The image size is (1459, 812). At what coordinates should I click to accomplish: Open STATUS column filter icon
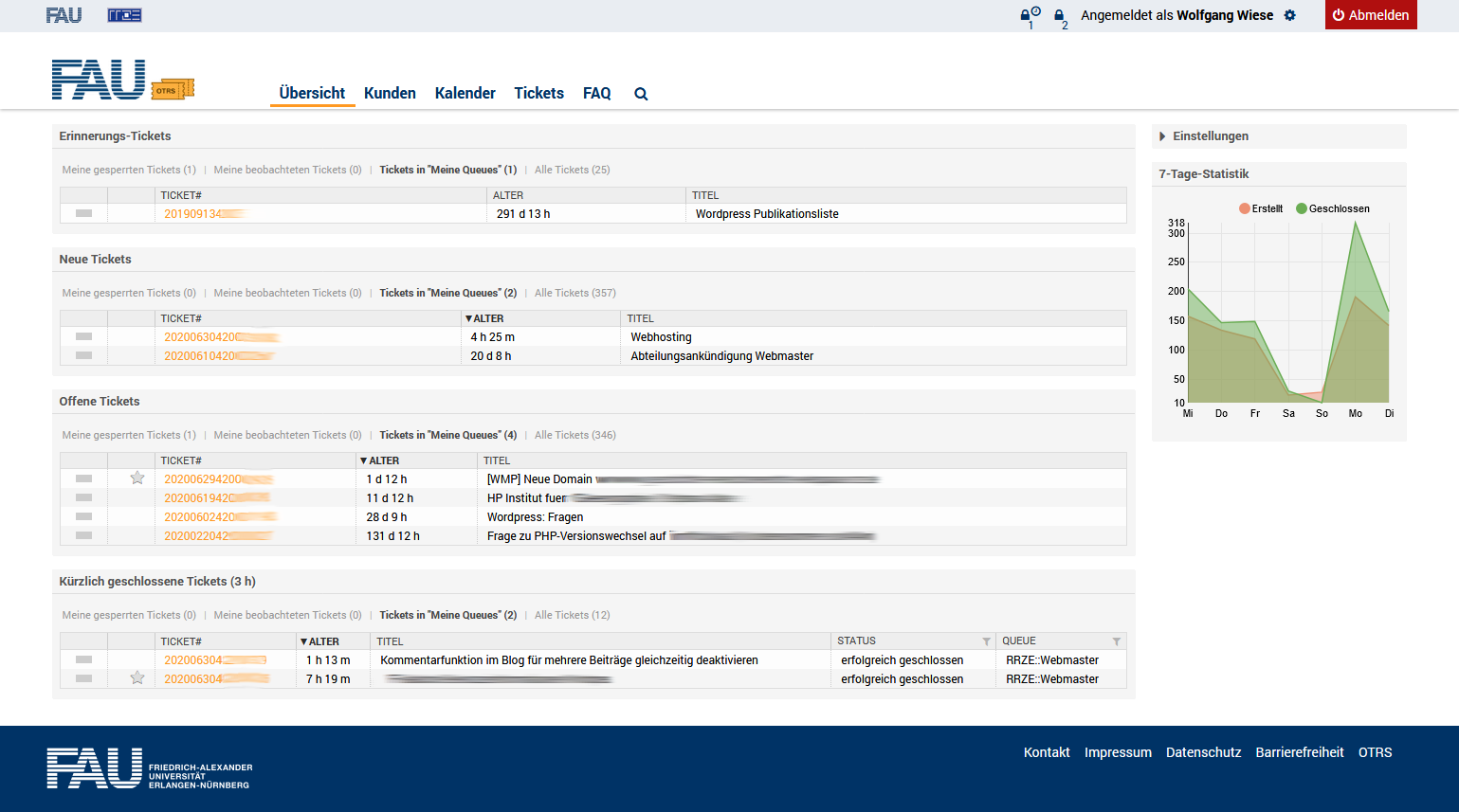click(986, 641)
